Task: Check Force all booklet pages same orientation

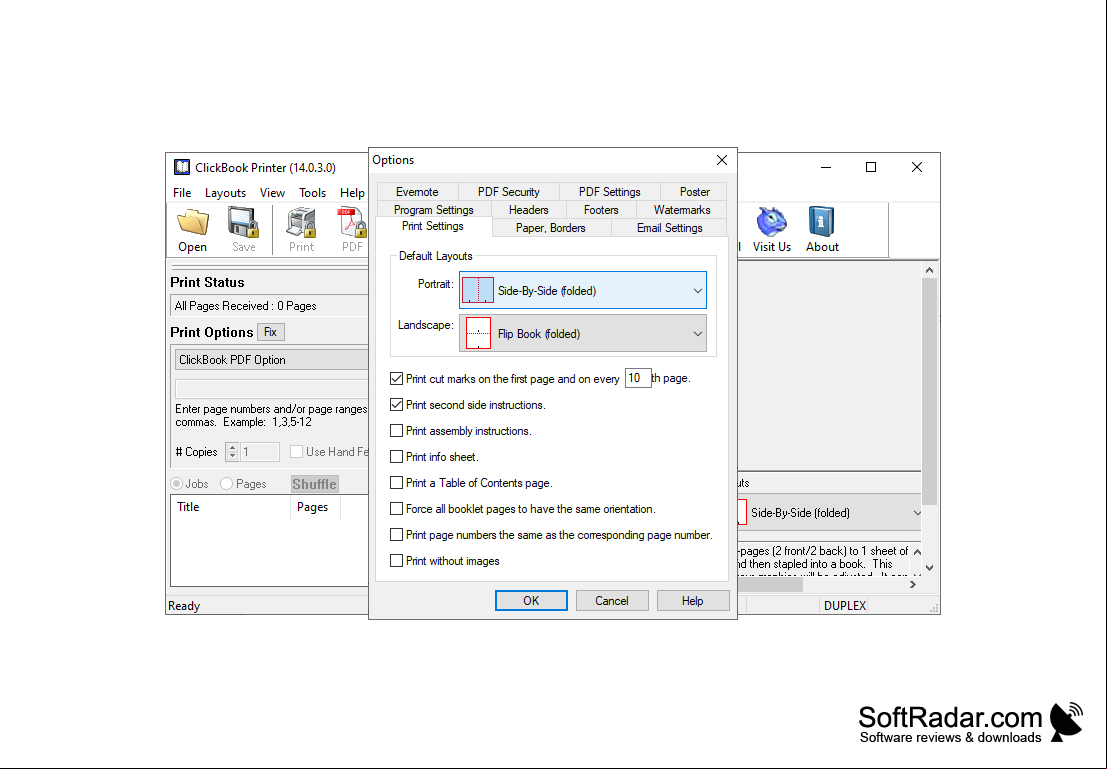Action: tap(397, 508)
